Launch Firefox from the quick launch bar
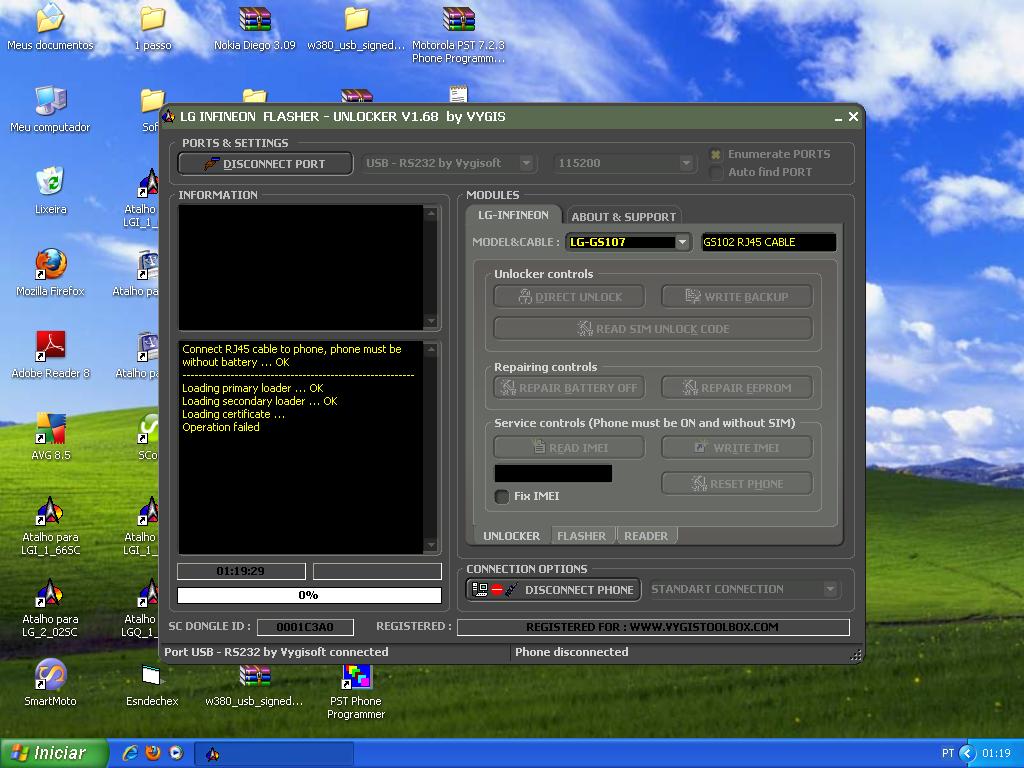The width and height of the screenshot is (1024, 768). pos(153,753)
